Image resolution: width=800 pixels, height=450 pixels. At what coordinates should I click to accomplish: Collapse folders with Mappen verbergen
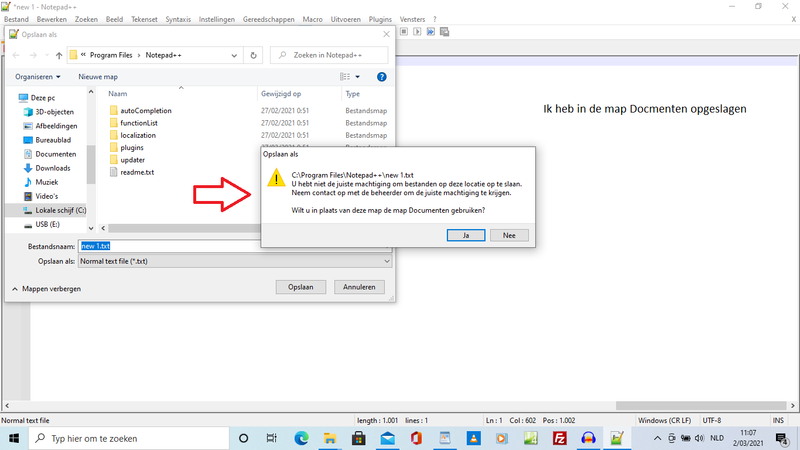(46, 289)
